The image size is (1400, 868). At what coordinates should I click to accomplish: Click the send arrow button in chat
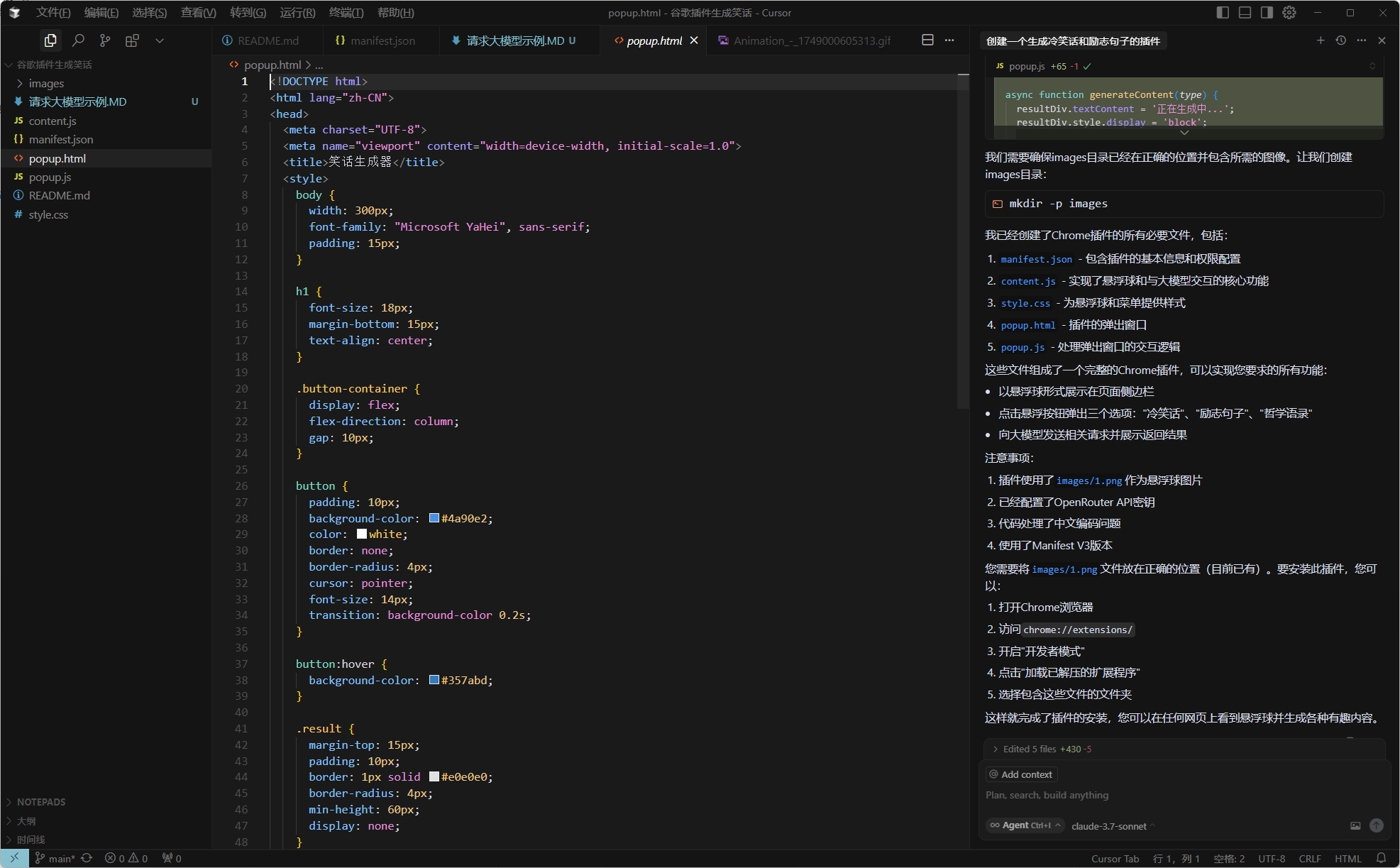[1376, 825]
